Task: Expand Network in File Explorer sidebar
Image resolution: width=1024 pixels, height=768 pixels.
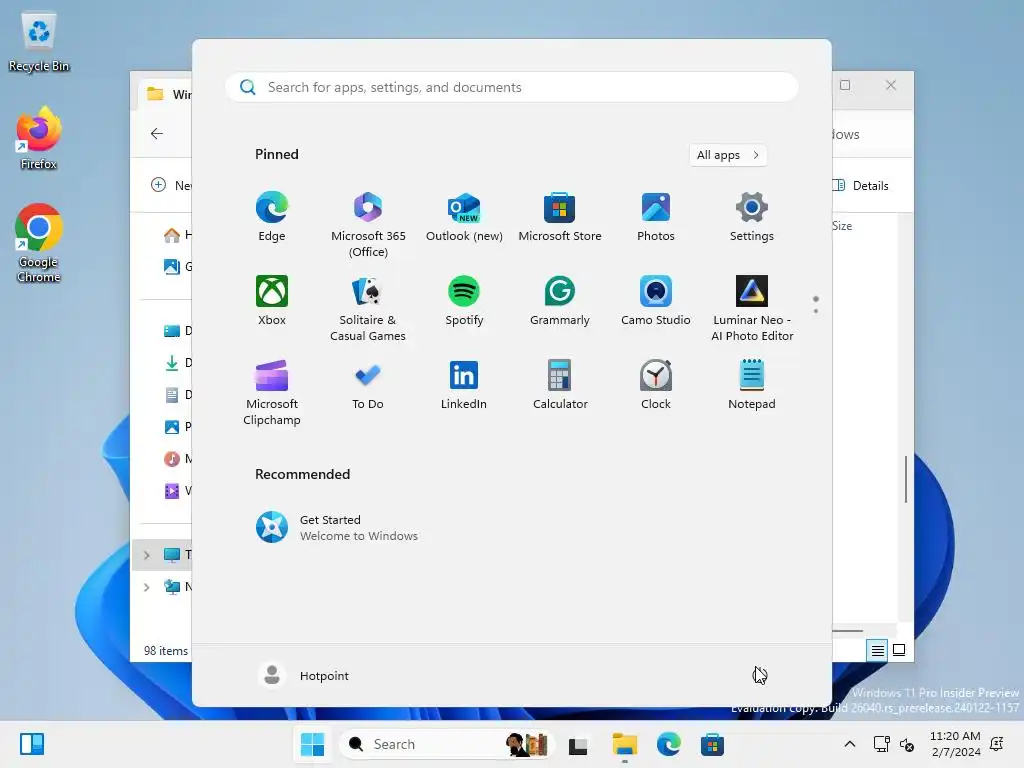Action: (x=146, y=586)
